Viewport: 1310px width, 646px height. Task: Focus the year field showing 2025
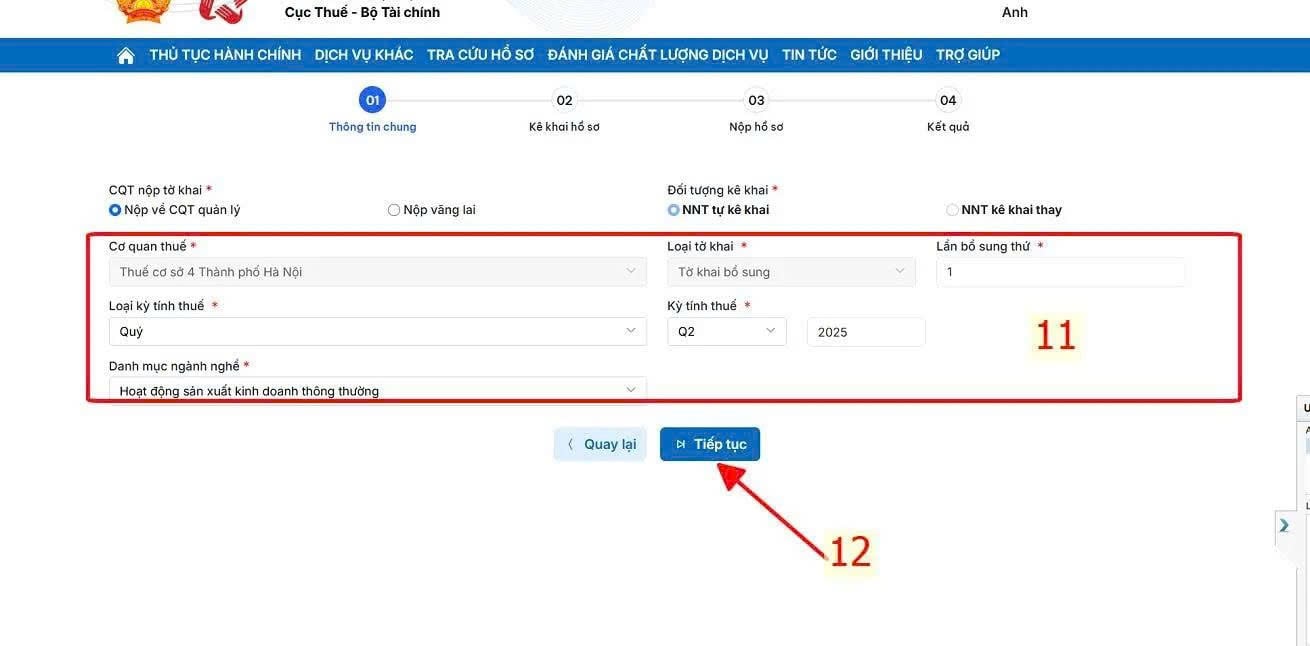[866, 332]
